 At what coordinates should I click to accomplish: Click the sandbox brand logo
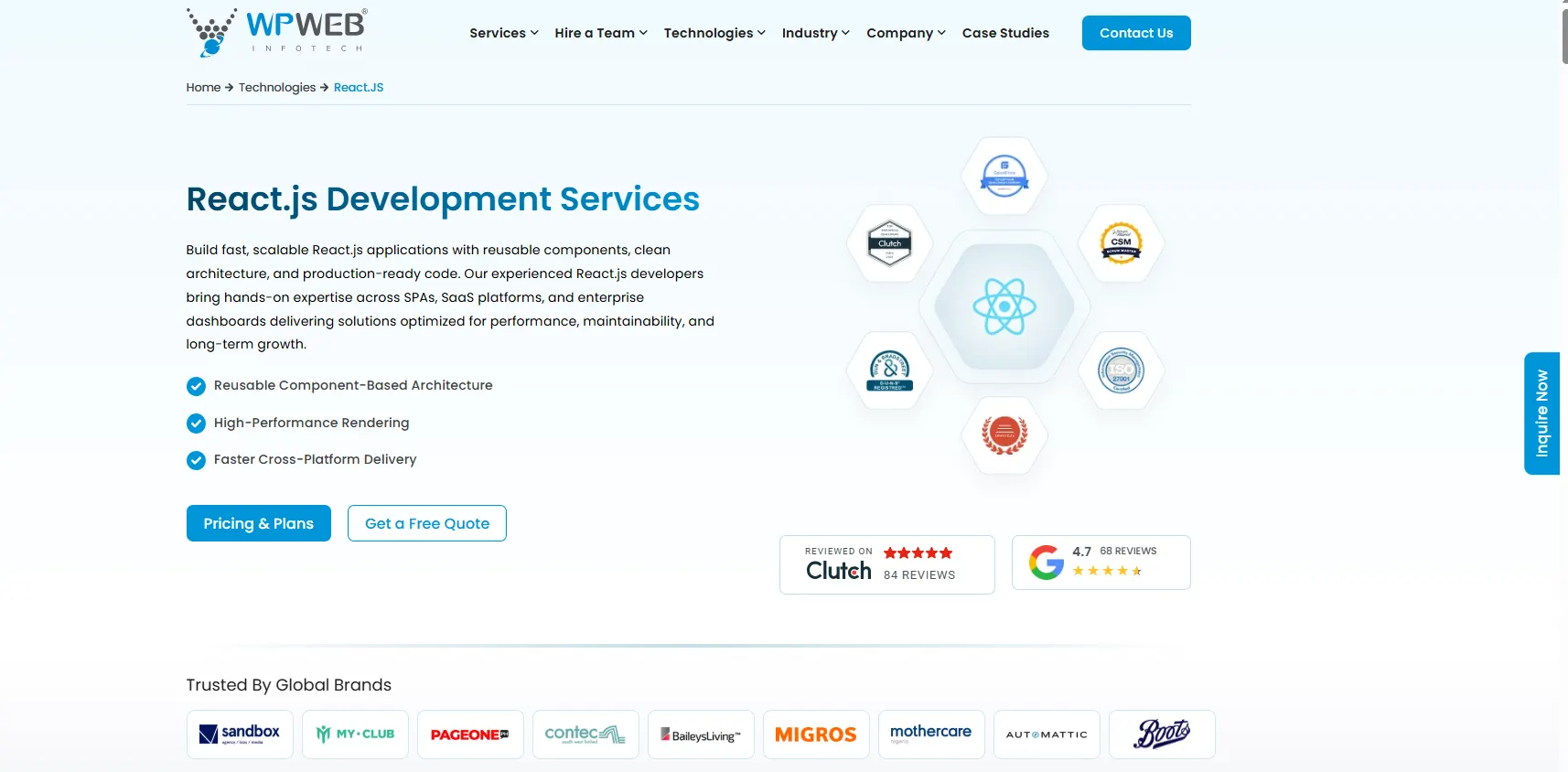pos(240,734)
